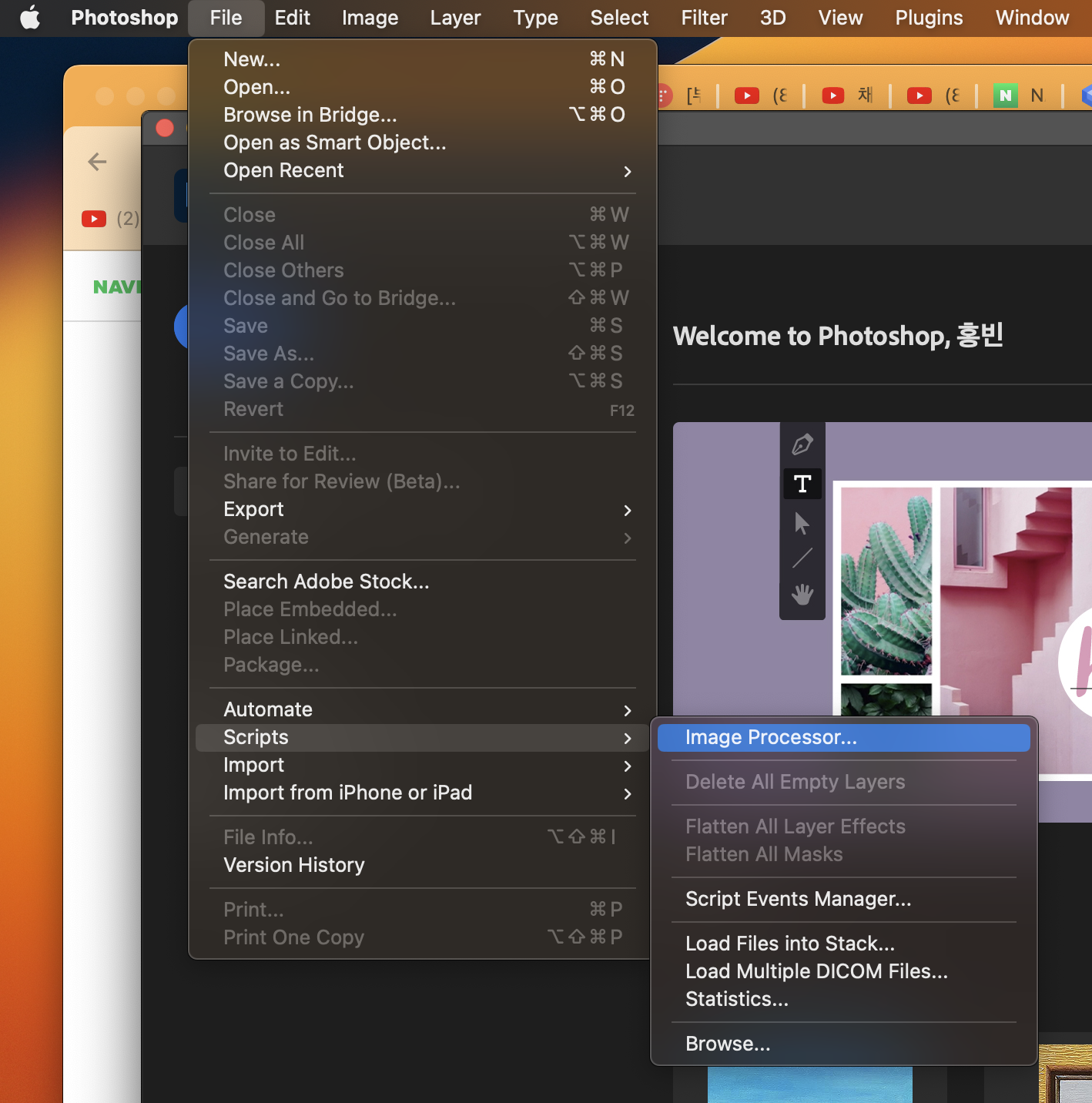Select the Statistics... script
Viewport: 1092px width, 1103px height.
[844, 999]
